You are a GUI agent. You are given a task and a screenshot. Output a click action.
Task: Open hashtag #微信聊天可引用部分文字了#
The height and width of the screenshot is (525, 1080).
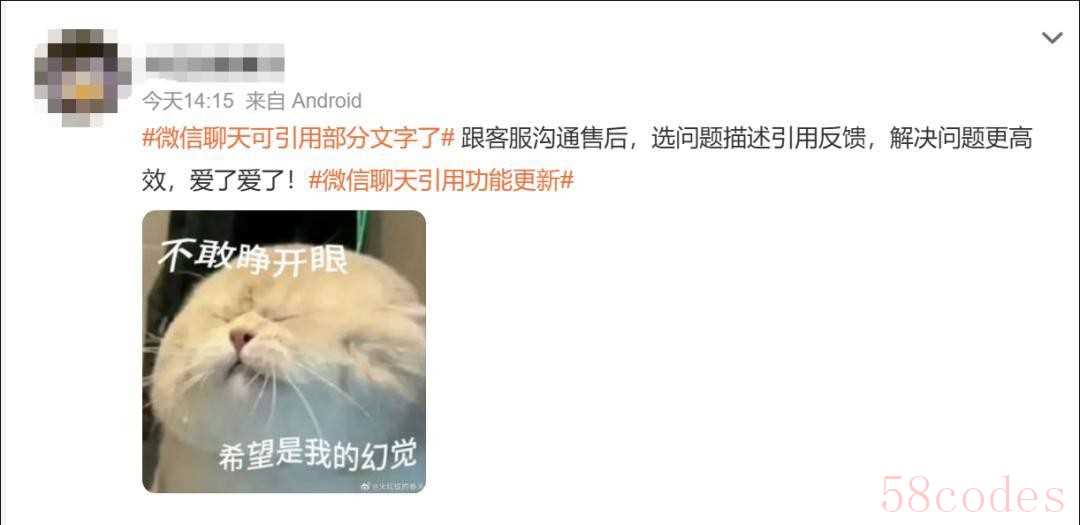point(298,139)
